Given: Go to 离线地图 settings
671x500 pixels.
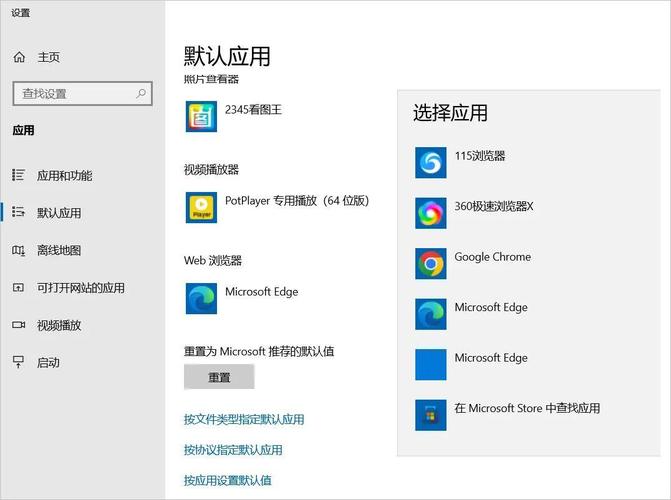Looking at the screenshot, I should pos(59,250).
